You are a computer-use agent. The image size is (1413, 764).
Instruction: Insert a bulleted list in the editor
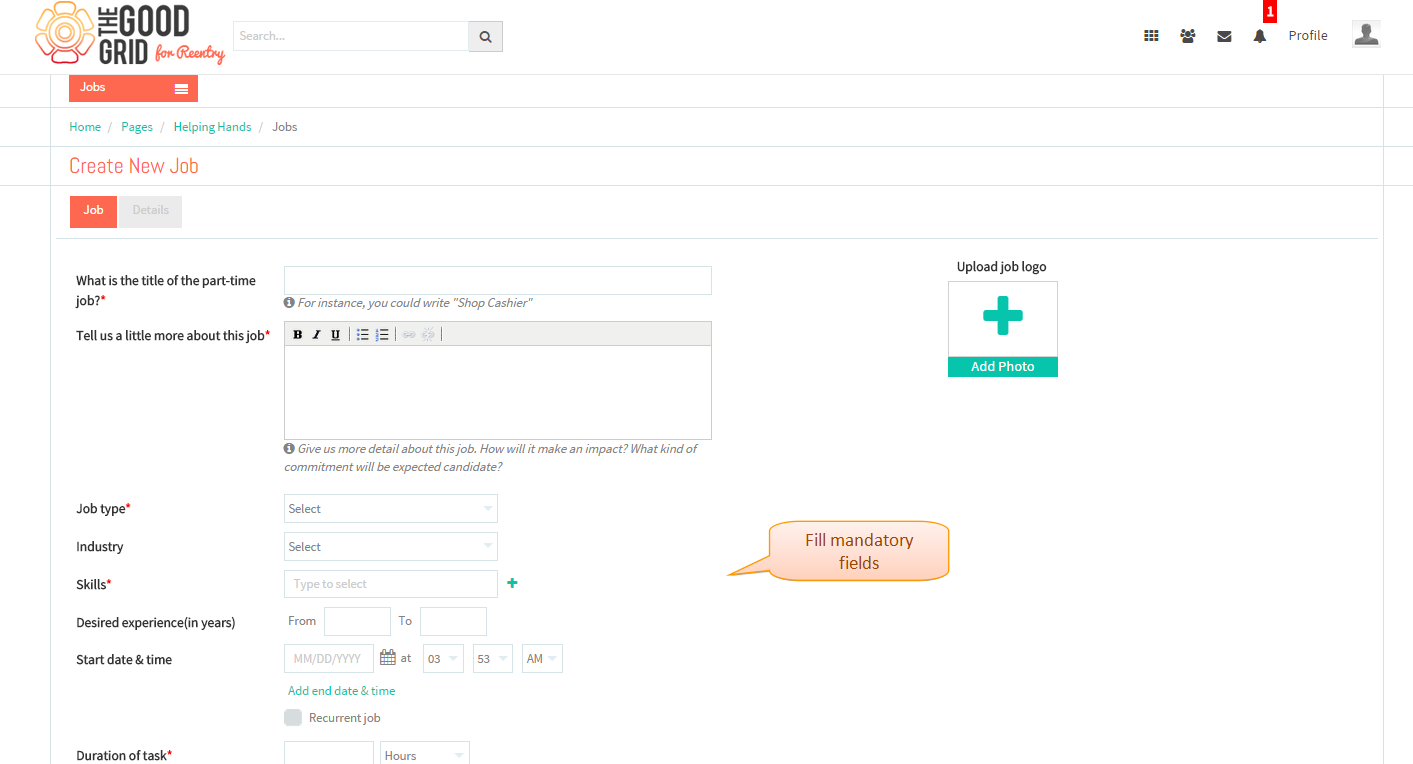pyautogui.click(x=363, y=334)
